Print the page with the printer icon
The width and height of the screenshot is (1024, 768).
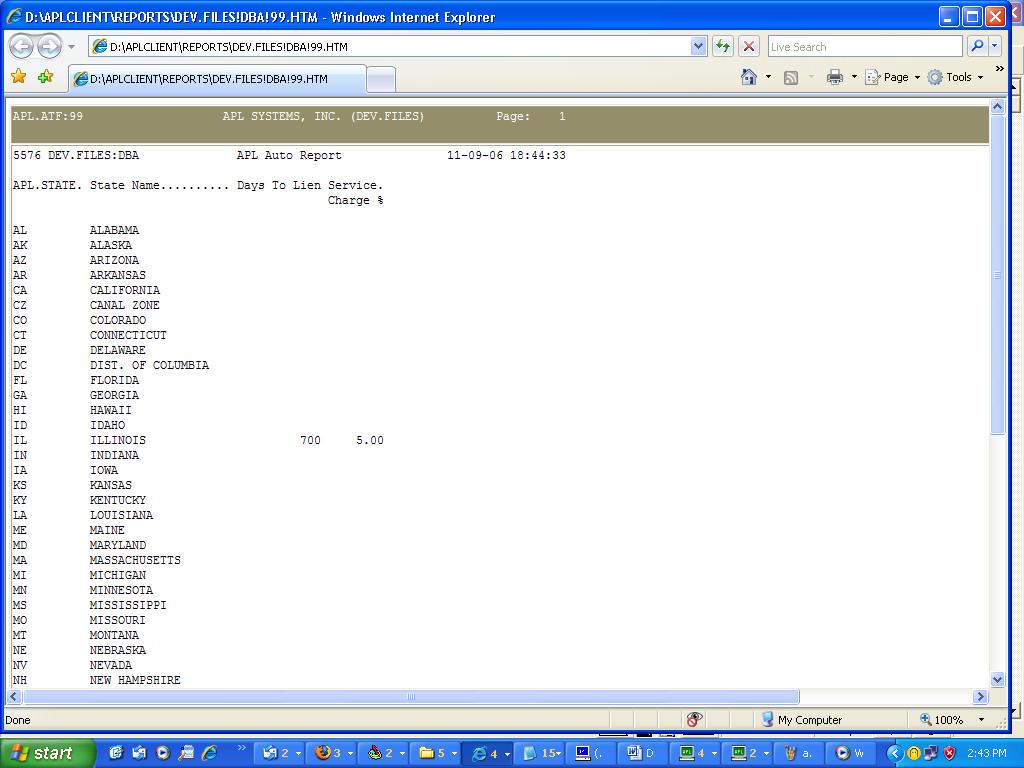[x=835, y=77]
